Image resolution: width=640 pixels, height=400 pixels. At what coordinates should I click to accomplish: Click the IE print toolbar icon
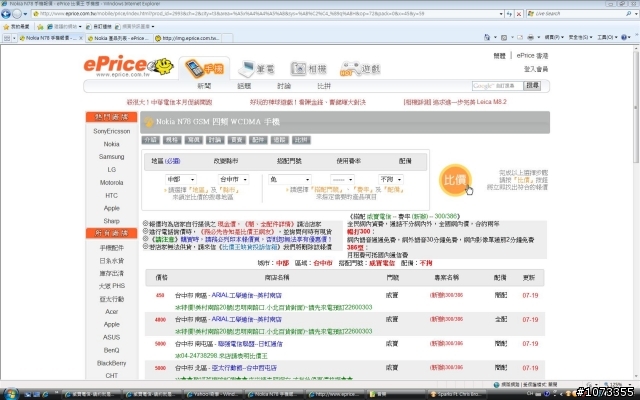pyautogui.click(x=530, y=37)
